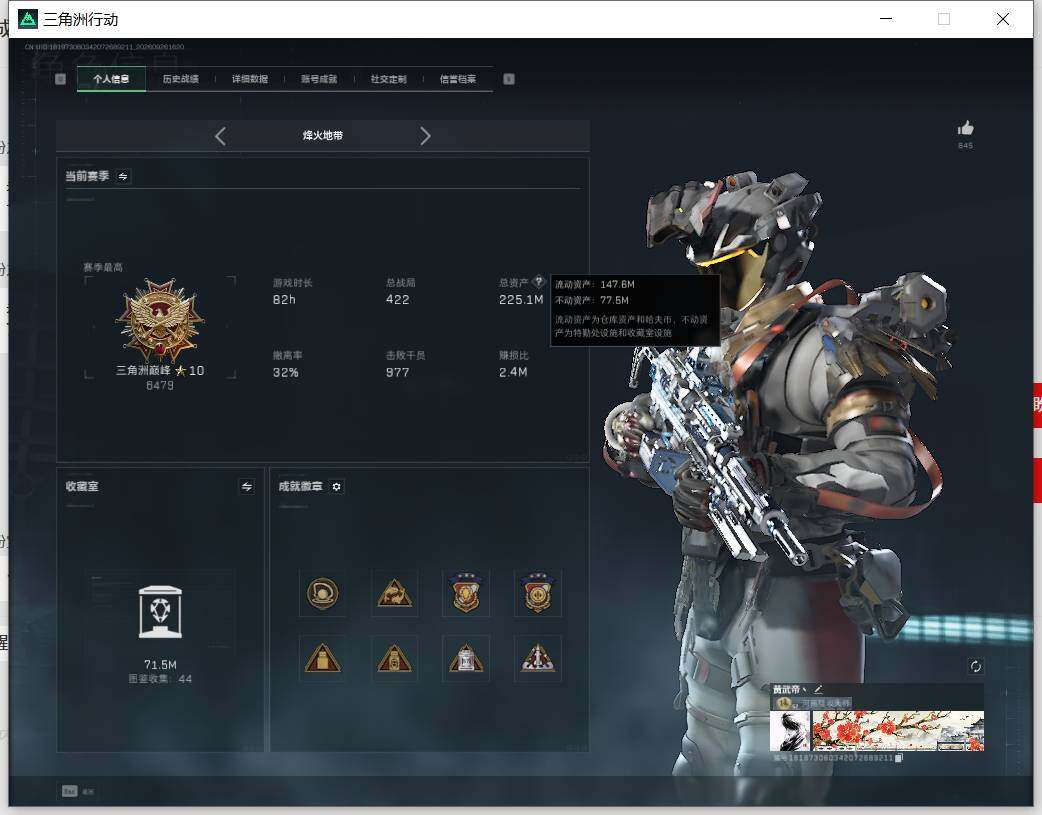1042x815 pixels.
Task: Select the first shield crest badge with stars
Action: (x=466, y=593)
